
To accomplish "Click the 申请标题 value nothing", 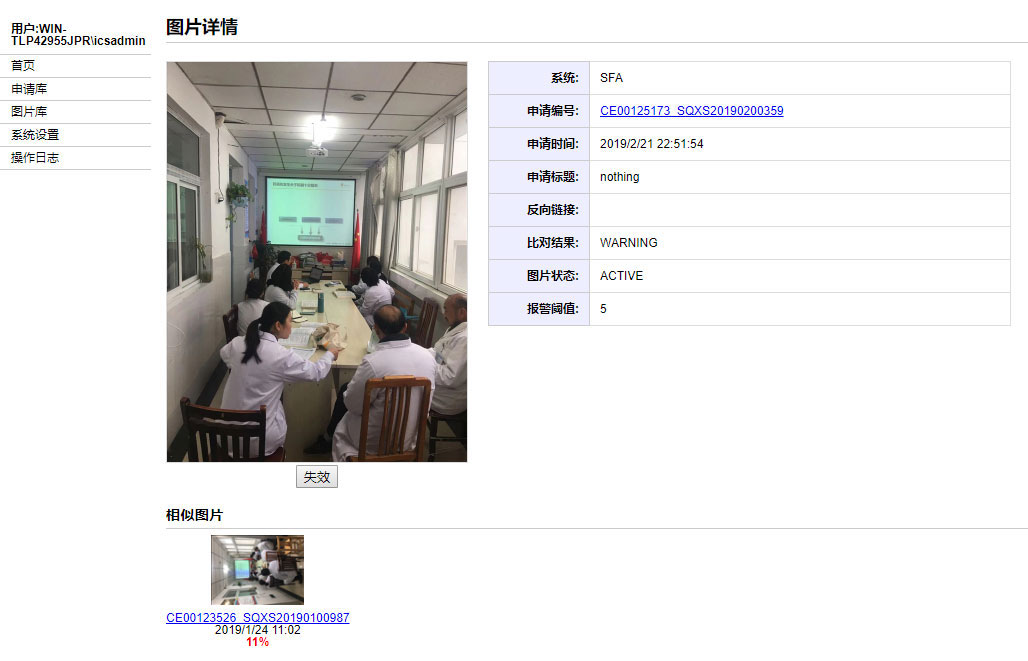I will coord(620,177).
